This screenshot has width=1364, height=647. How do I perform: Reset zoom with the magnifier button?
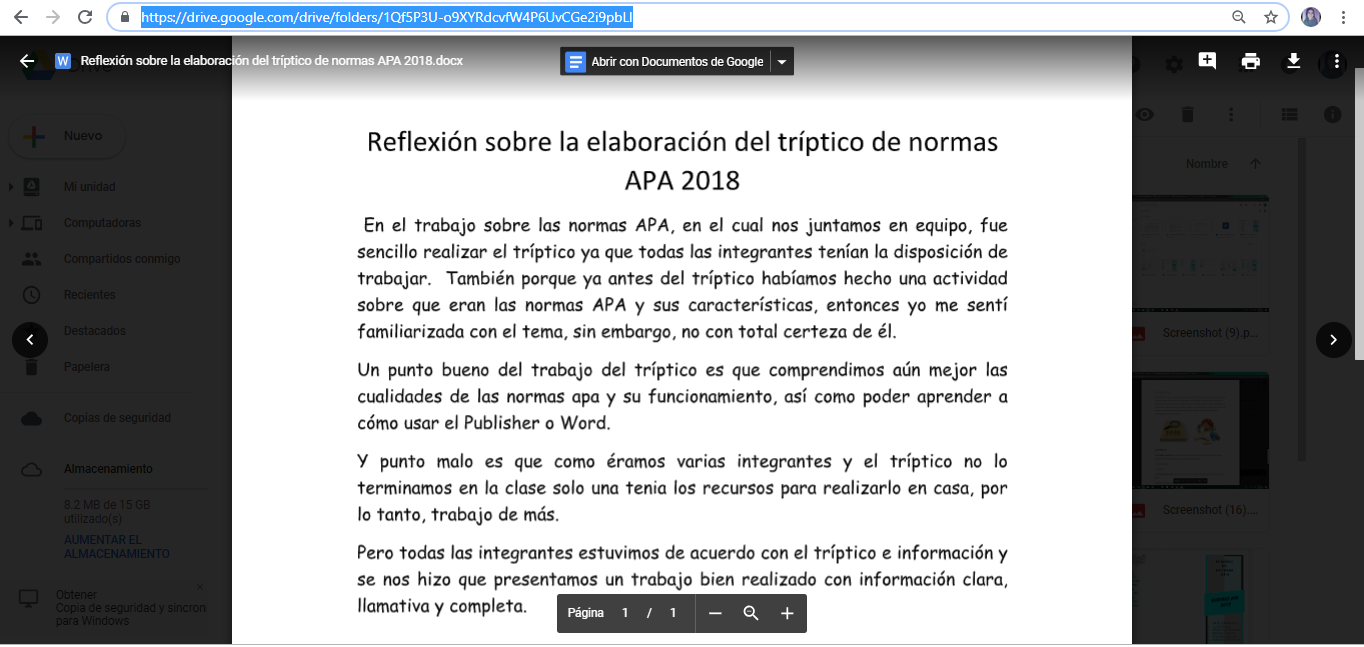(x=751, y=613)
